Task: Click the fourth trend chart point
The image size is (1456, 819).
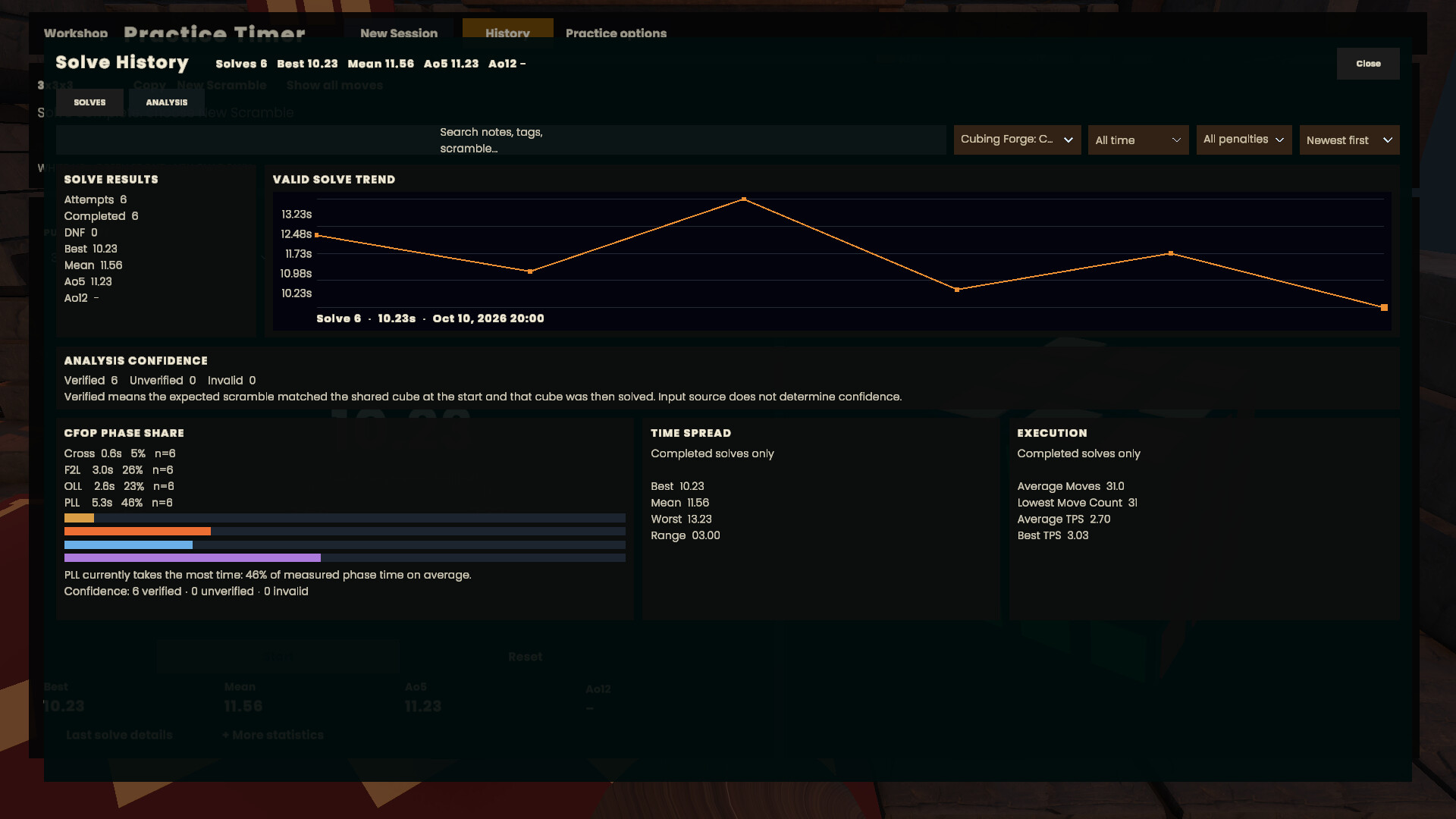Action: (x=957, y=290)
